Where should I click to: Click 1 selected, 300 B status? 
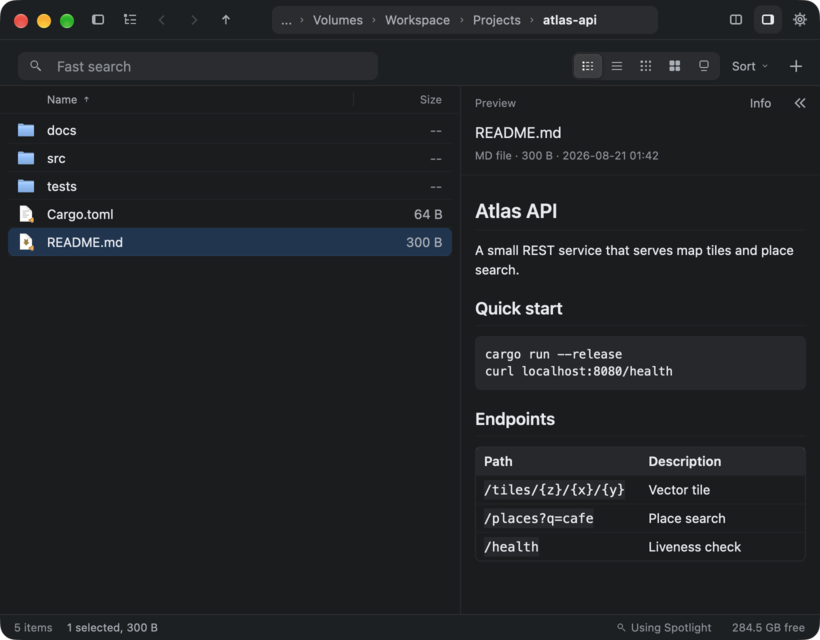(112, 627)
